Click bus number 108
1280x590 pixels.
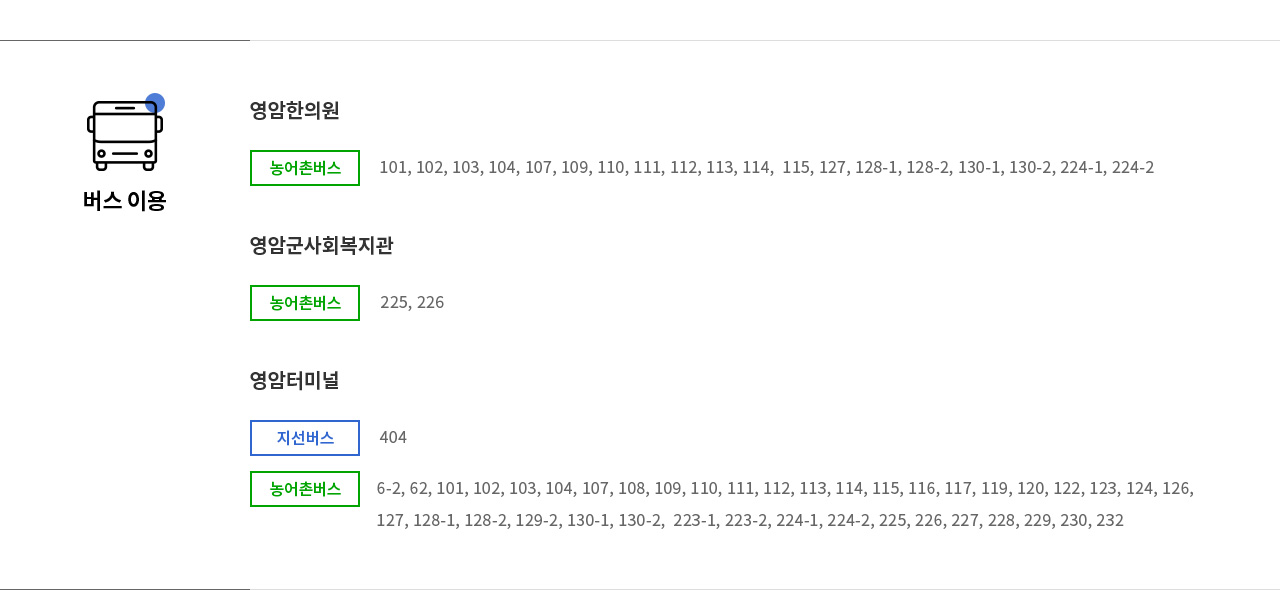pos(631,489)
